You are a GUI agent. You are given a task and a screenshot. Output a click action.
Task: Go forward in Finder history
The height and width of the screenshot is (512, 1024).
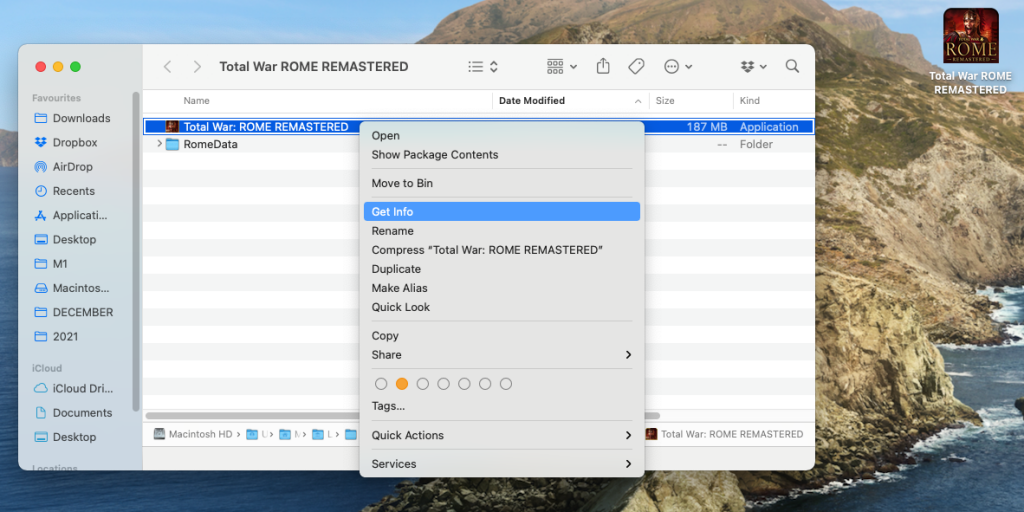coord(197,67)
